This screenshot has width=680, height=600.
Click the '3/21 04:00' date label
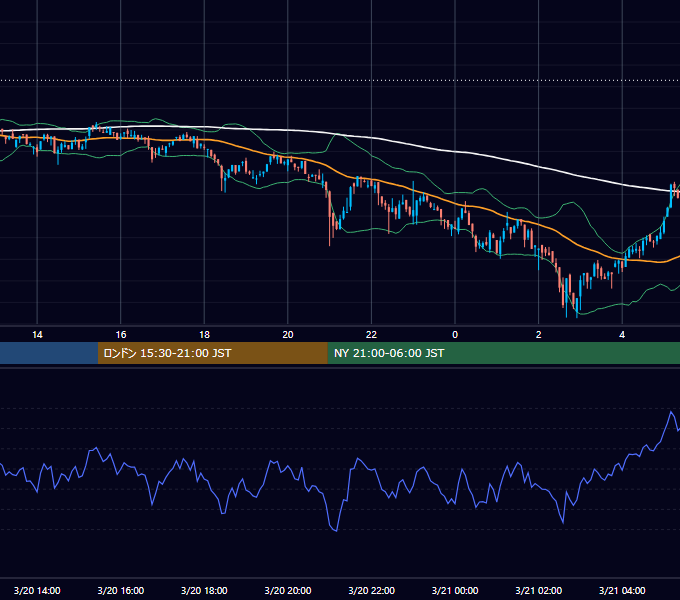(x=622, y=590)
